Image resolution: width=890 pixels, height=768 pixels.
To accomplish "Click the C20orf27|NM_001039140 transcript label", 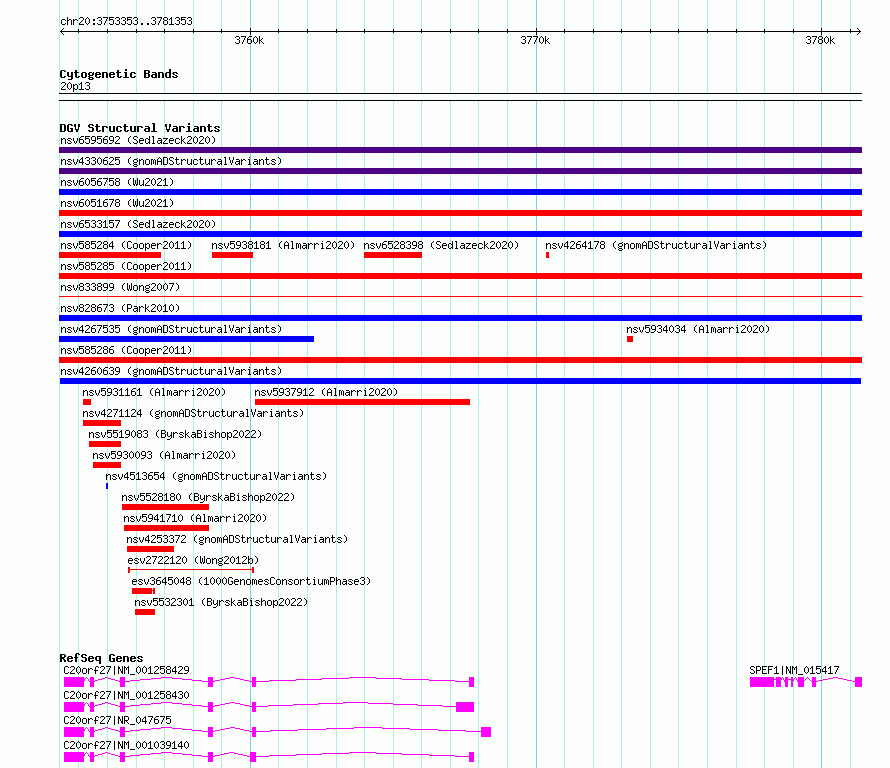I will click(127, 745).
